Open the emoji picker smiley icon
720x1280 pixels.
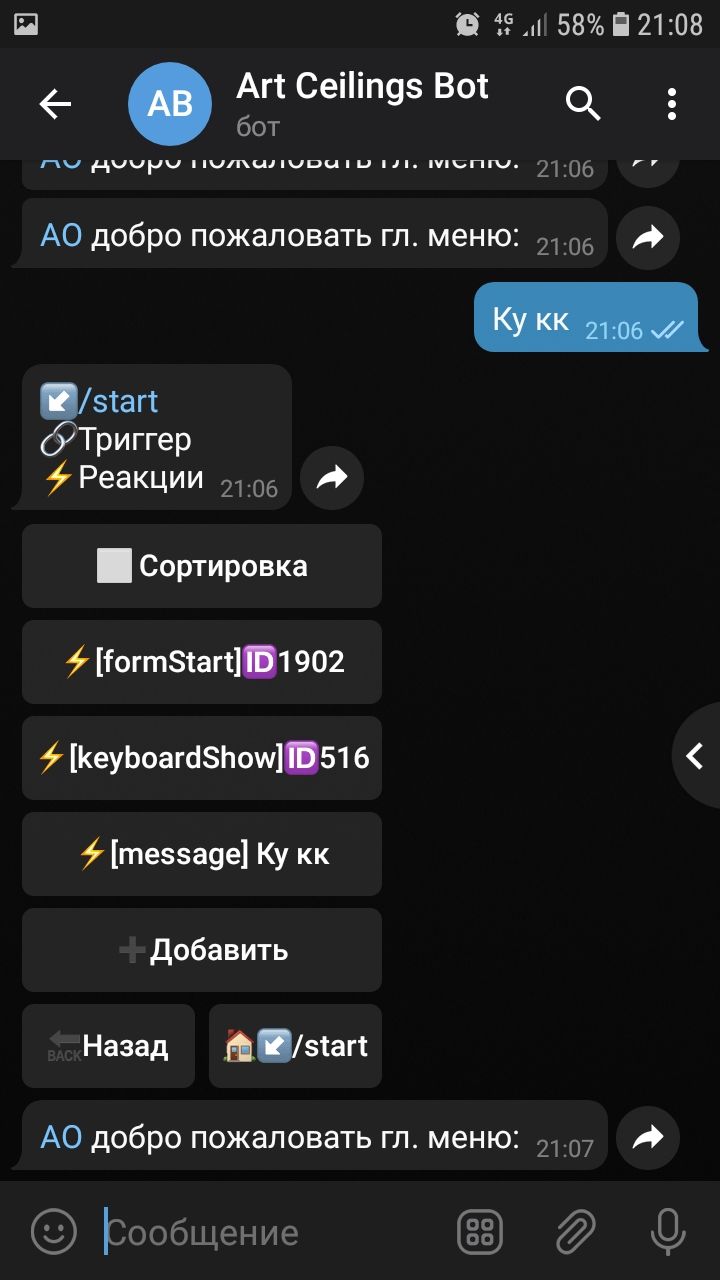tap(53, 1232)
